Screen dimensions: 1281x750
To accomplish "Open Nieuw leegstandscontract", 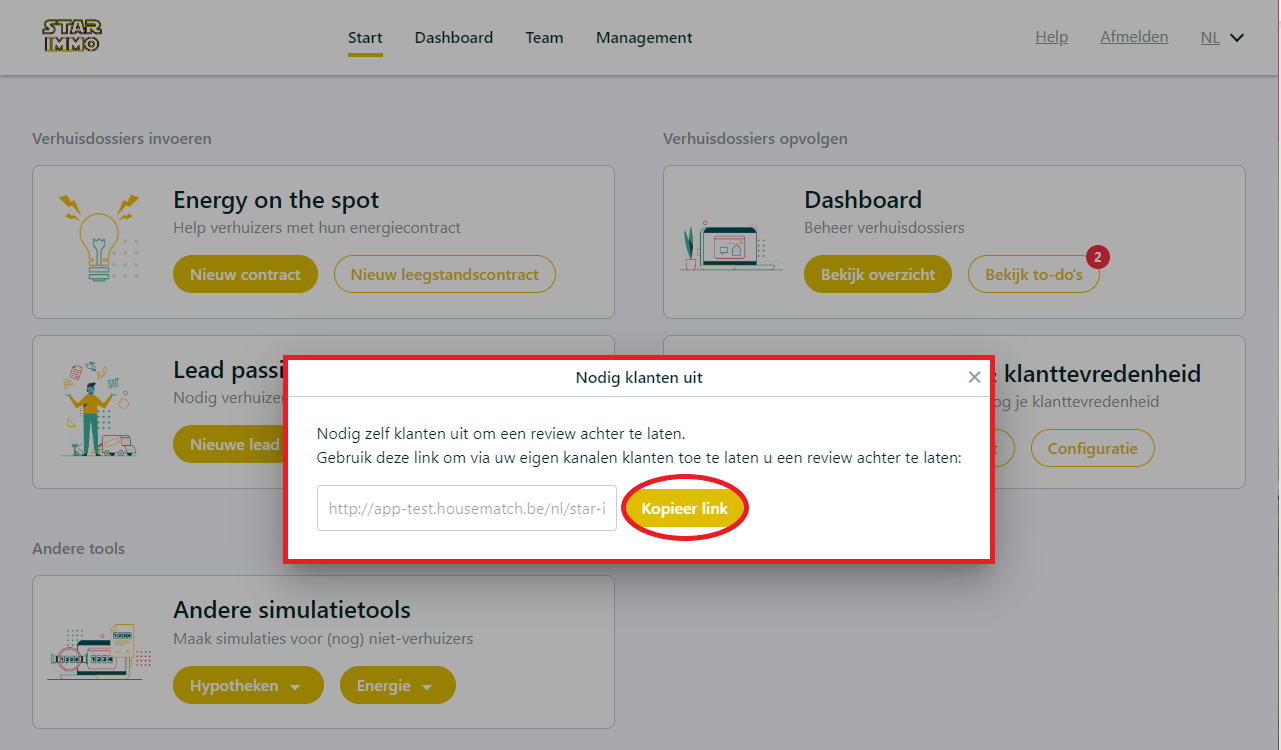I will [445, 274].
